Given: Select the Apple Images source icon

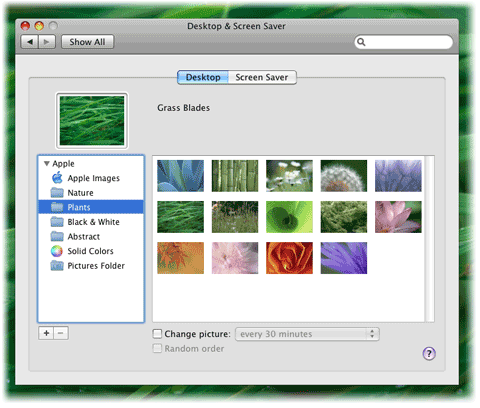Looking at the screenshot, I should pyautogui.click(x=57, y=178).
